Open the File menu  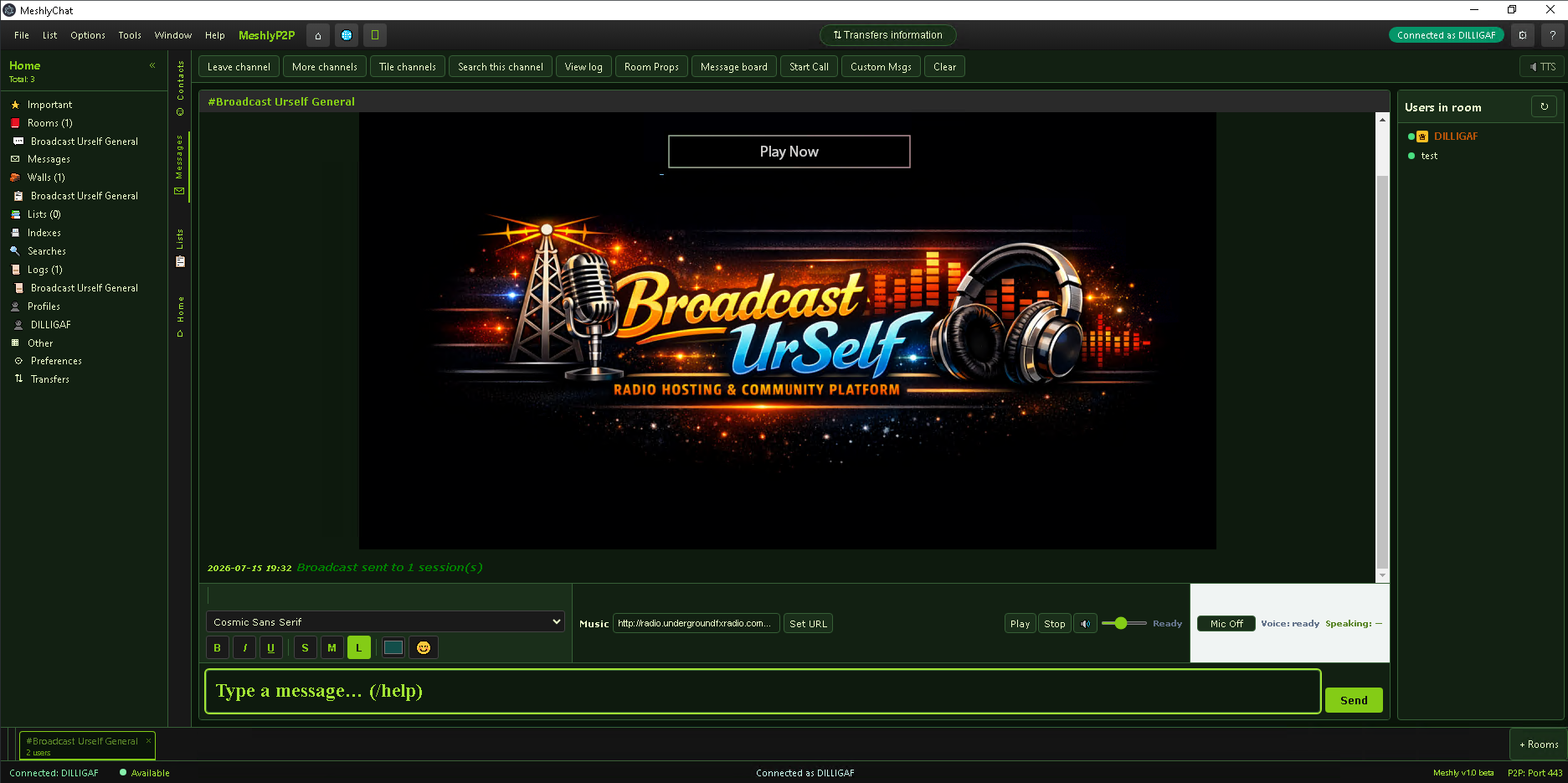[x=22, y=35]
